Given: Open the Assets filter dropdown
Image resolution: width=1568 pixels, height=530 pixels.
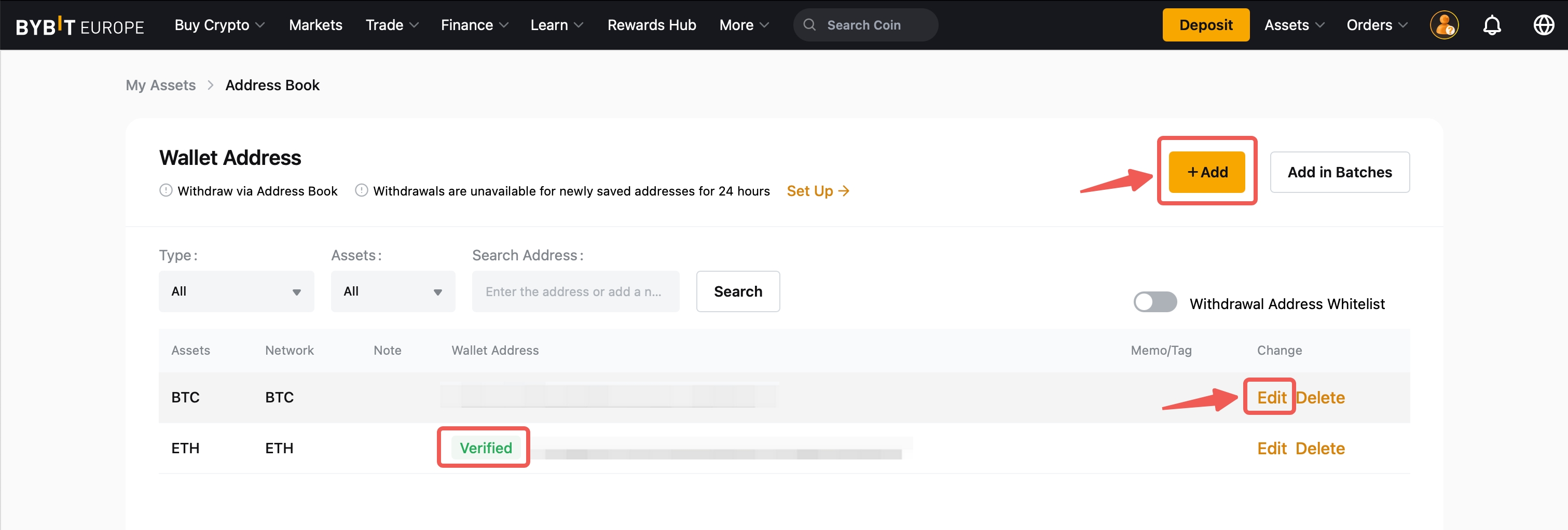Looking at the screenshot, I should pos(393,291).
